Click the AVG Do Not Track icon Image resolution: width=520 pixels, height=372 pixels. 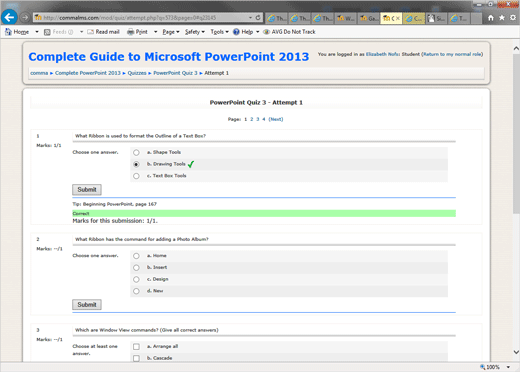pyautogui.click(x=266, y=32)
